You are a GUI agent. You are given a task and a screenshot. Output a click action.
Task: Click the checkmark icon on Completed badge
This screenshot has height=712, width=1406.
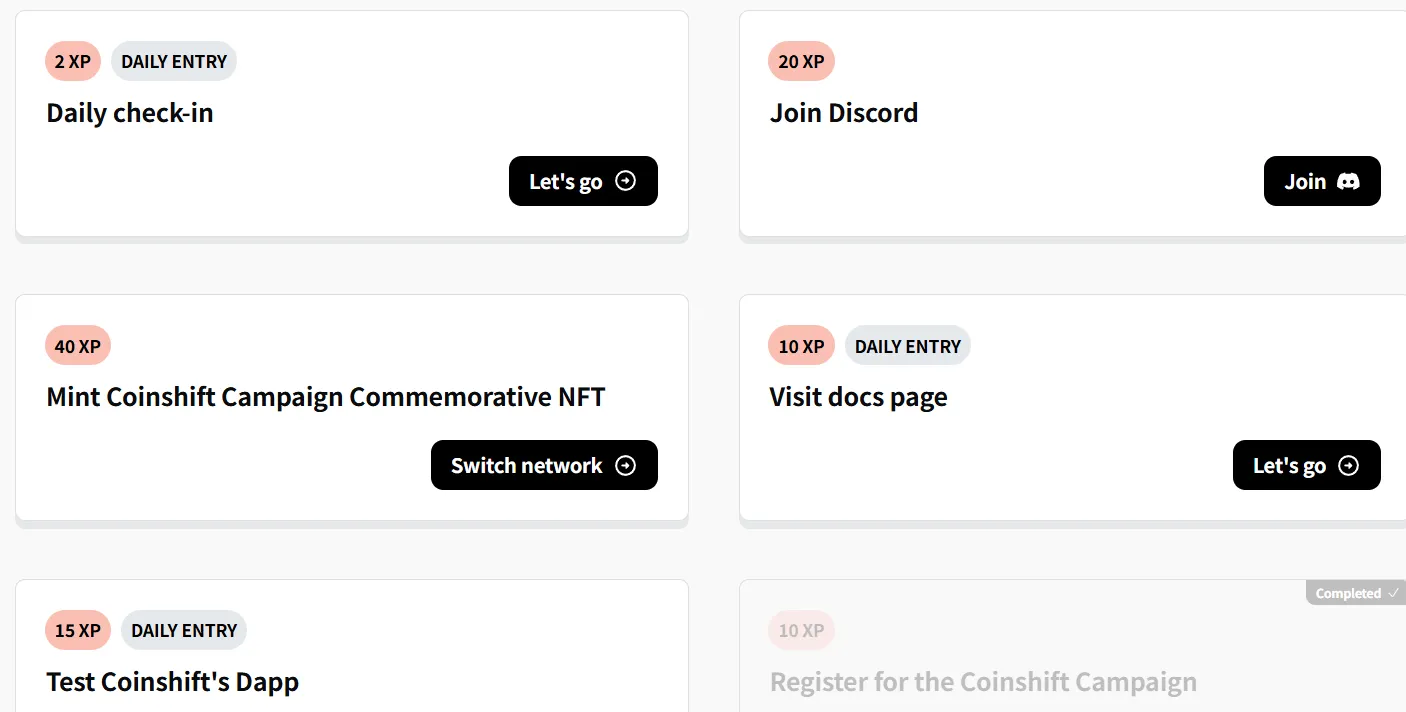1394,593
